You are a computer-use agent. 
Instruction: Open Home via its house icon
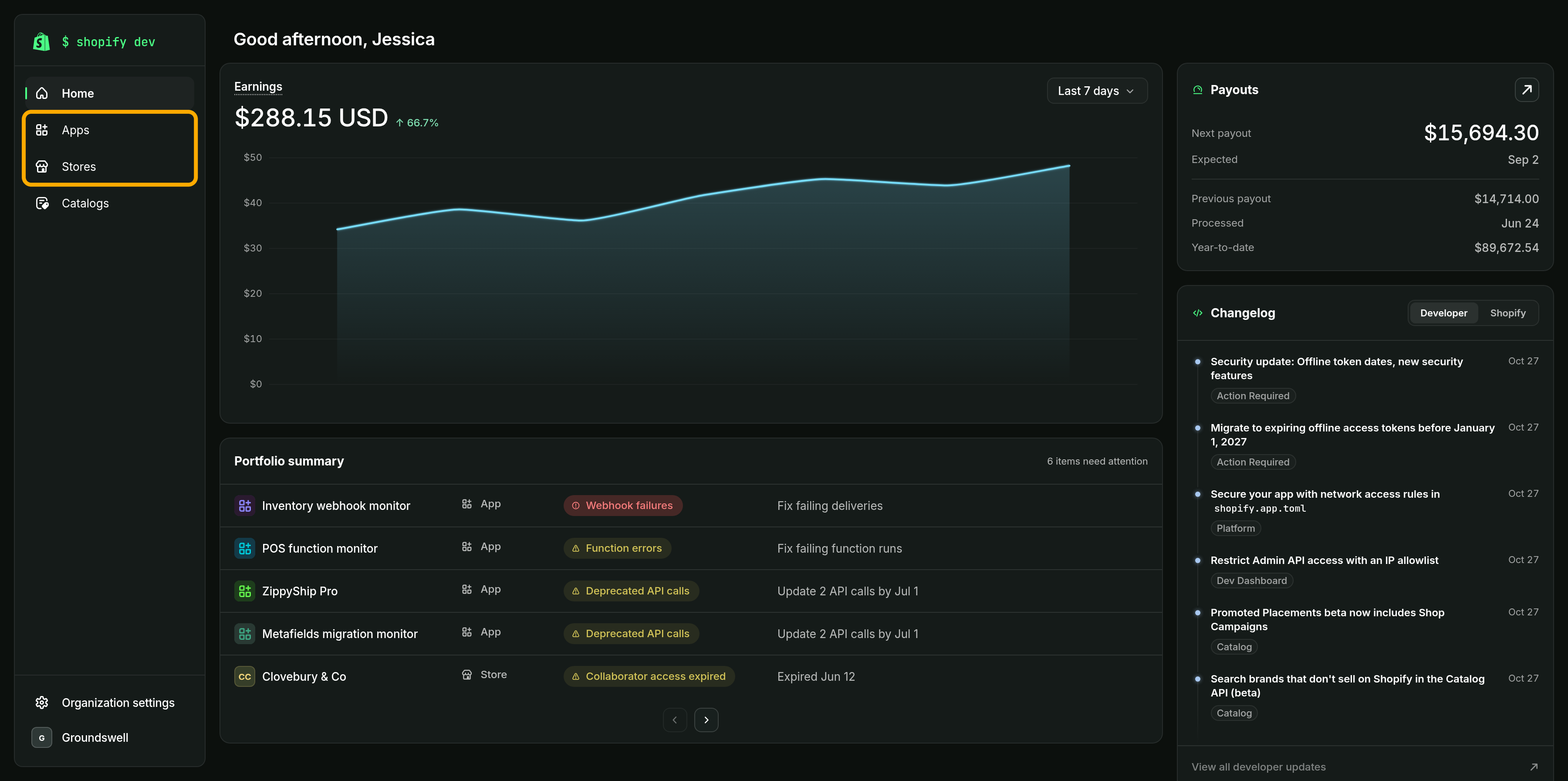point(42,93)
